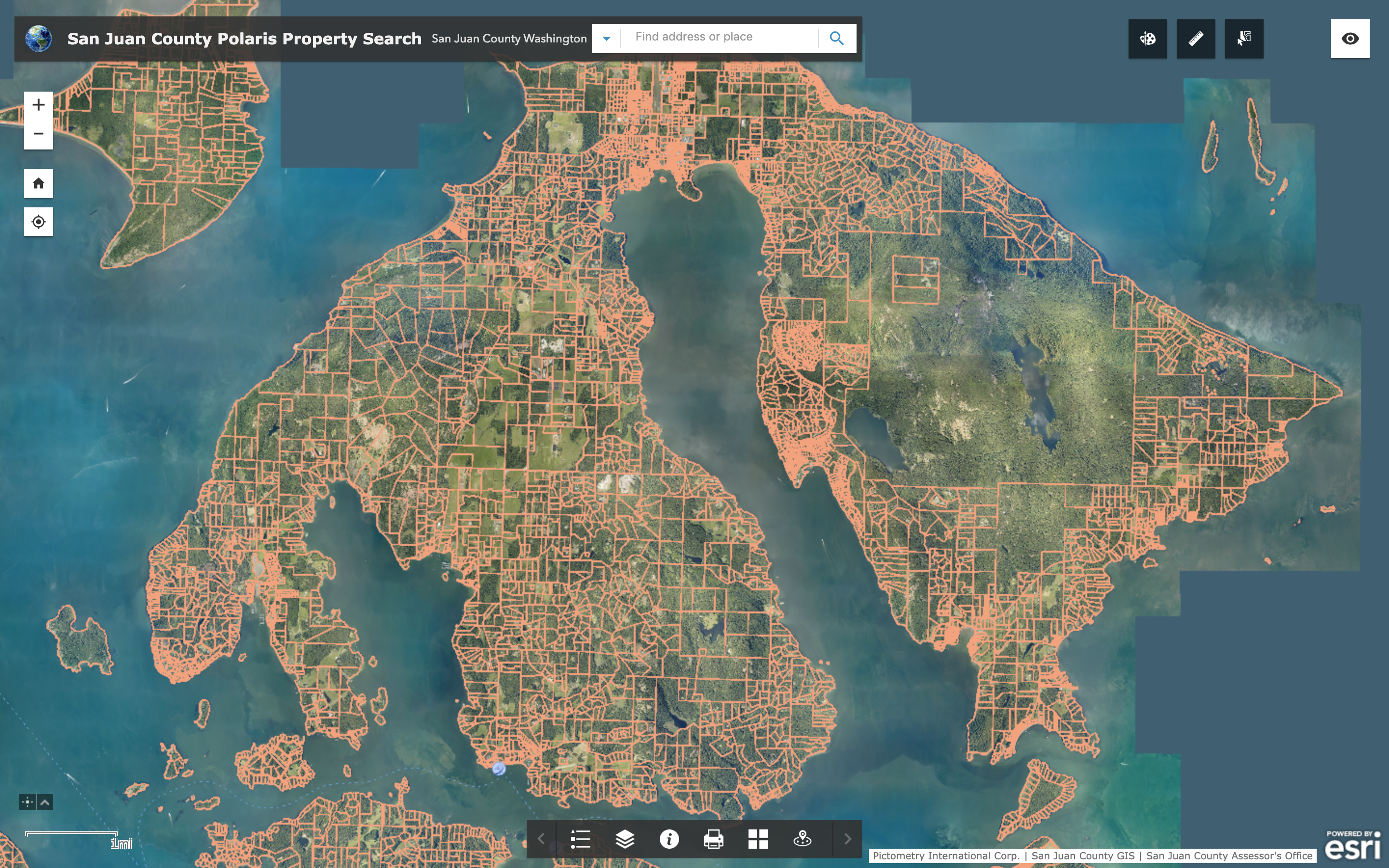Click the left carousel chevron arrow
Viewport: 1389px width, 868px height.
click(x=541, y=838)
